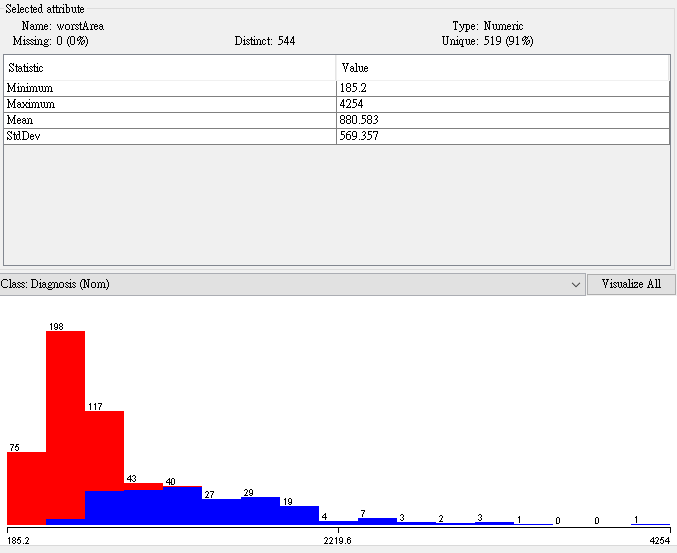Image resolution: width=677 pixels, height=553 pixels.
Task: Click the axis midpoint label 2219.6
Action: [337, 540]
